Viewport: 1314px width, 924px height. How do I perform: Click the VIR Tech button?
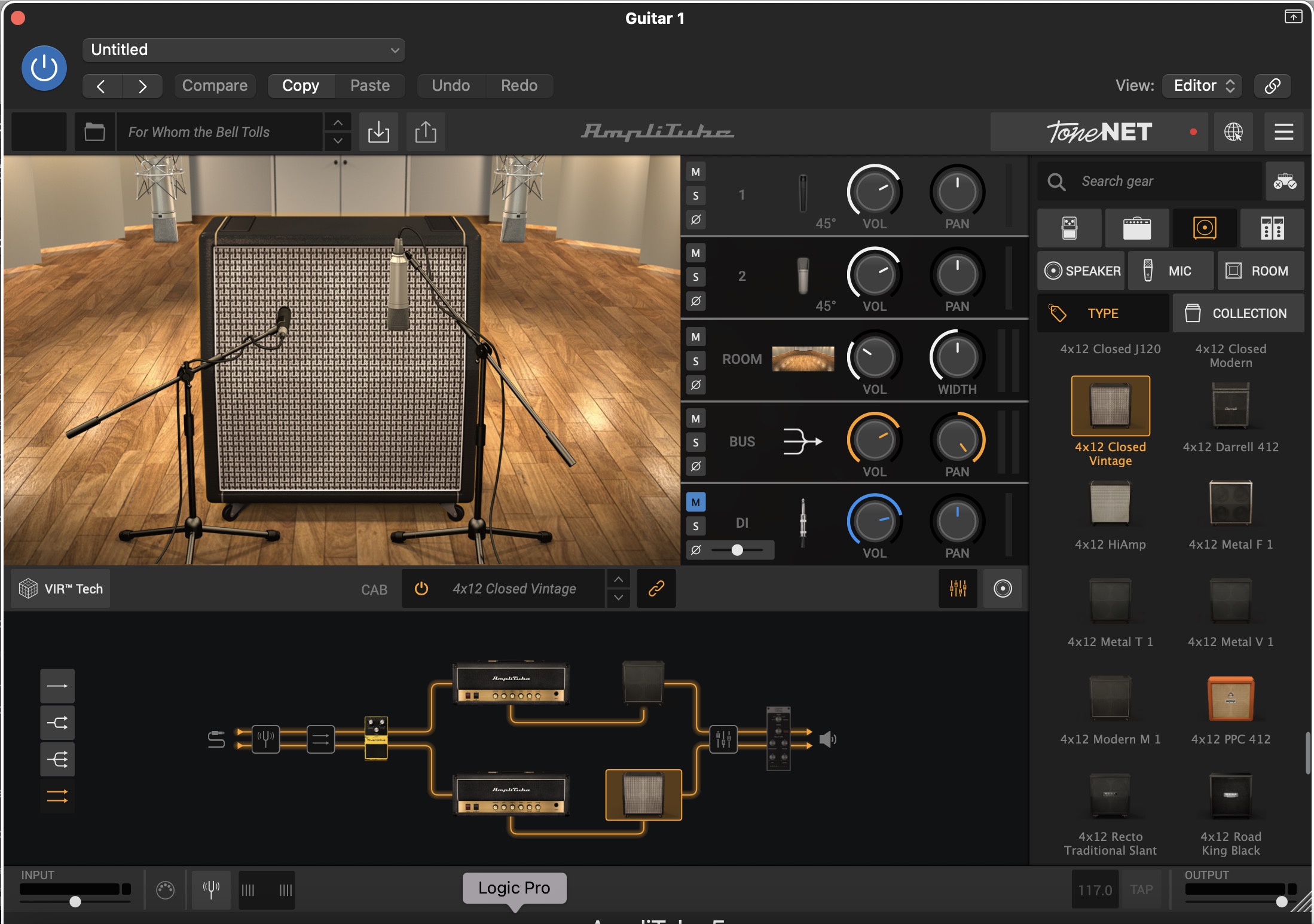(x=60, y=589)
